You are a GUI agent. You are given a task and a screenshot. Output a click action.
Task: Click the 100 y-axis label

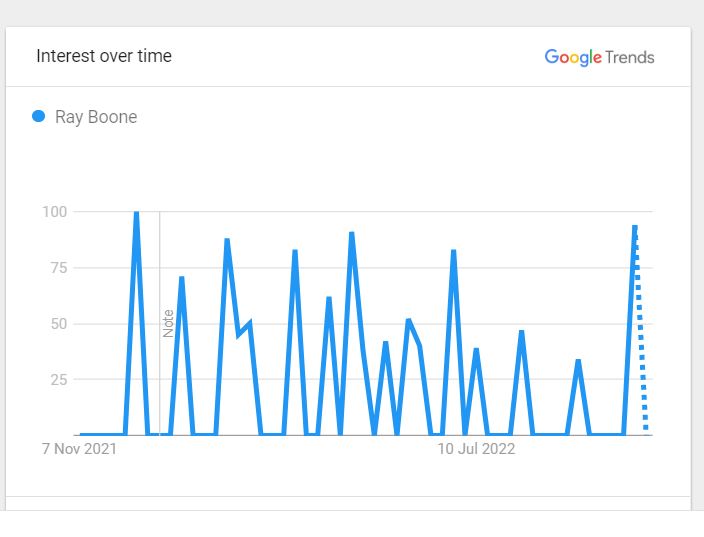click(x=54, y=211)
